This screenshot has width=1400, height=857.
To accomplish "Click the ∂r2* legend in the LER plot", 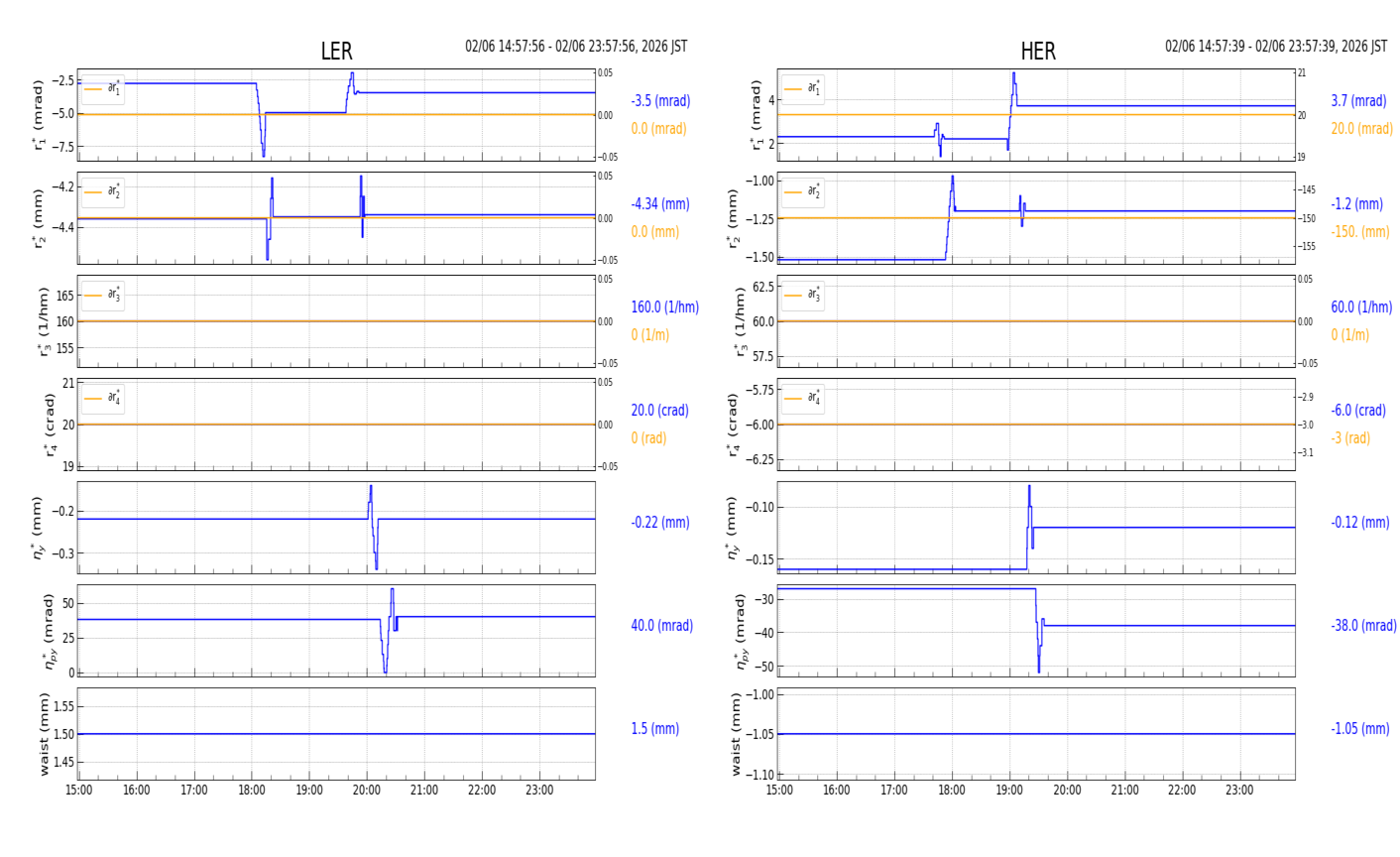I will 103,192.
